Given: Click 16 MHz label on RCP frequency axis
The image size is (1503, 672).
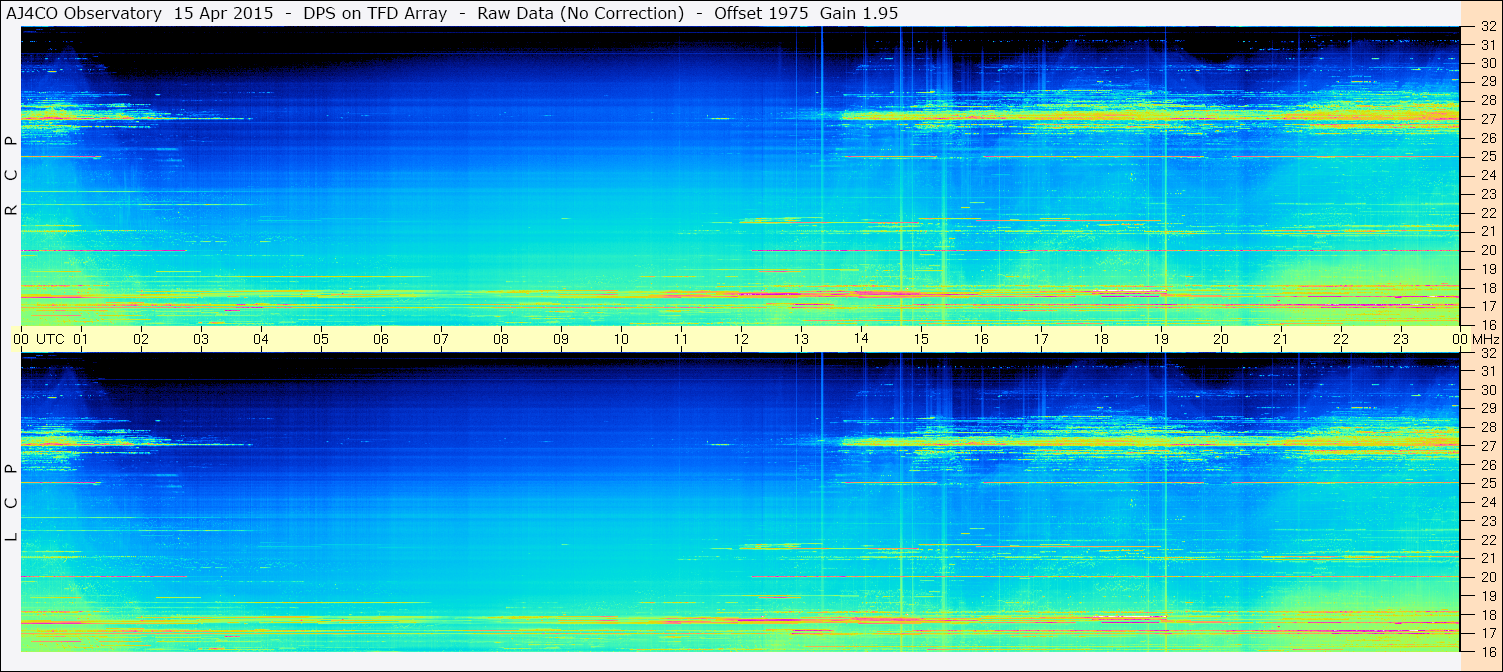Looking at the screenshot, I should (x=1487, y=325).
